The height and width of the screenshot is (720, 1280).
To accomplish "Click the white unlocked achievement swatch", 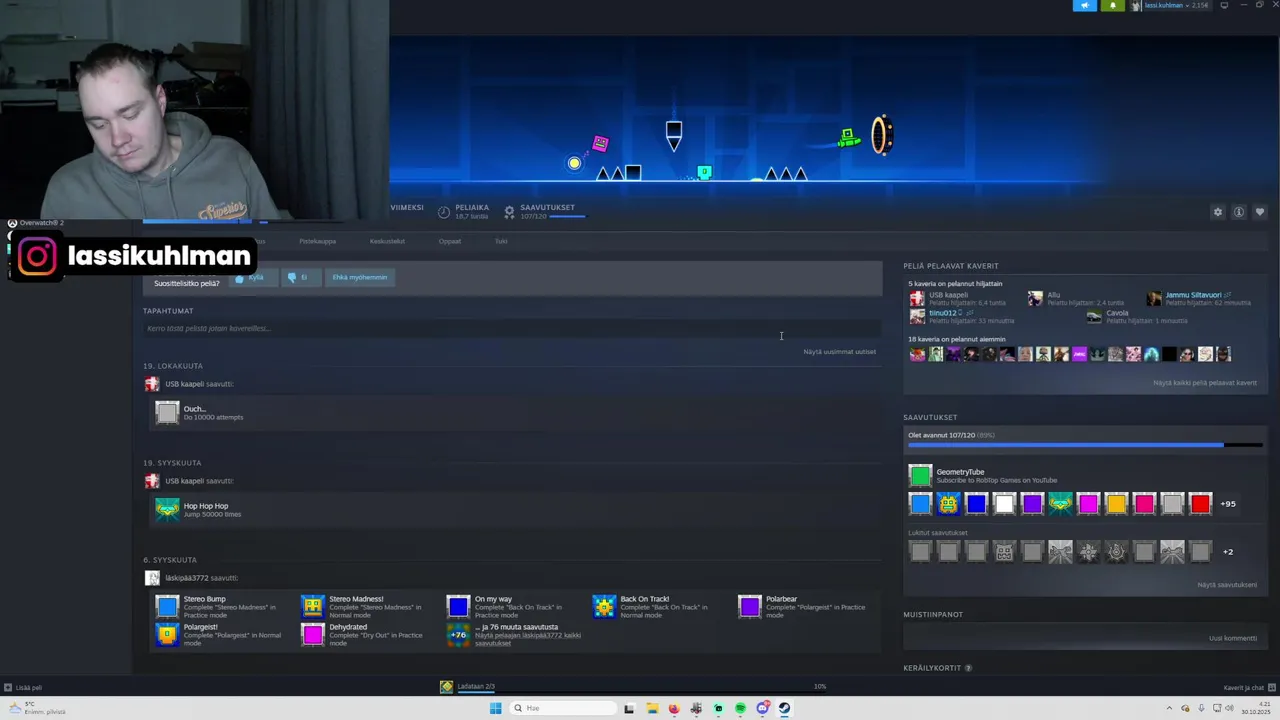I will tap(1004, 504).
